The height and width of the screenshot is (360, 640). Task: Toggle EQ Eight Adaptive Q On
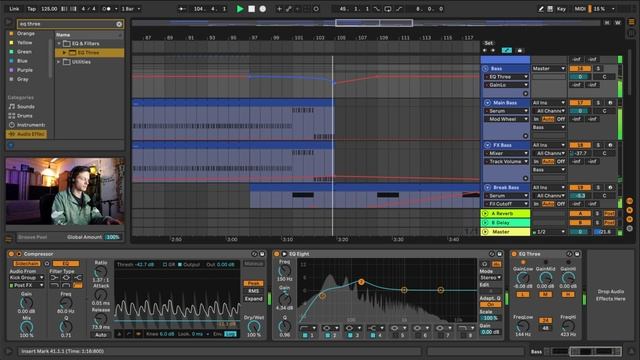click(x=491, y=305)
